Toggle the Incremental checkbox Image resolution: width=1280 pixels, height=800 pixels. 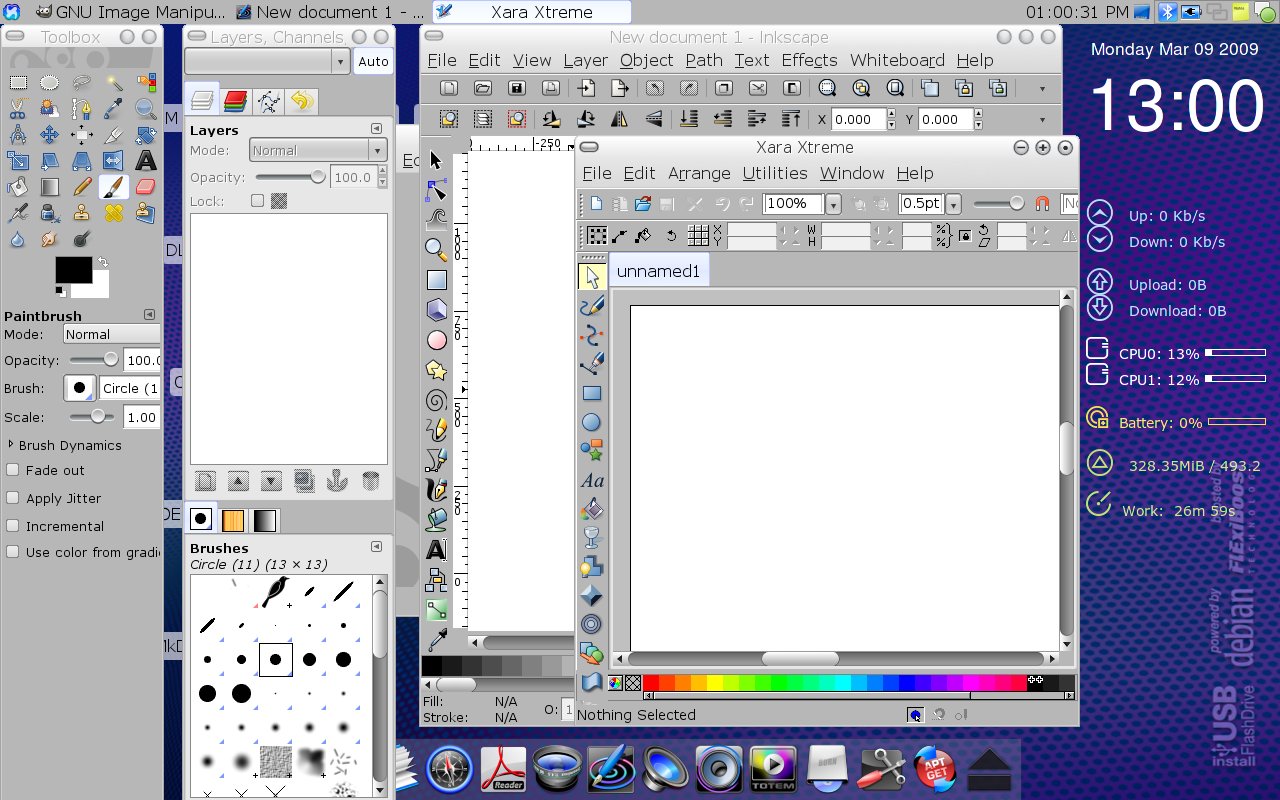point(13,525)
